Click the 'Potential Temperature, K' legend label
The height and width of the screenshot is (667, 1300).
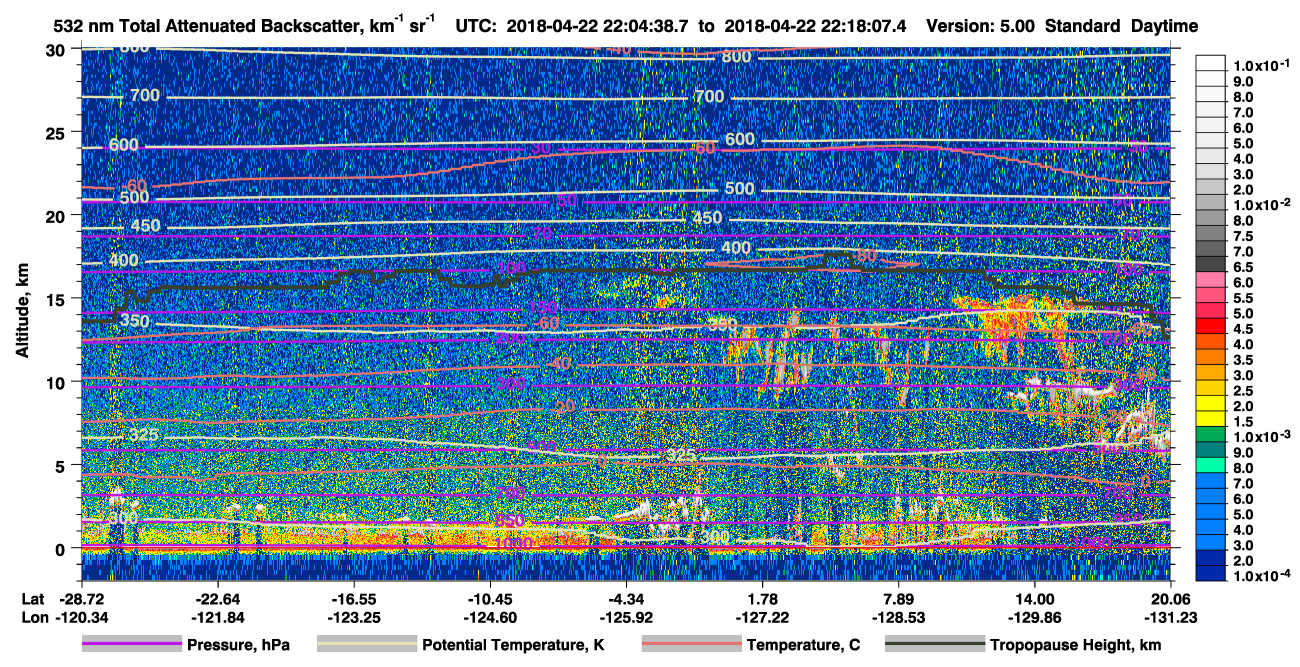pos(513,645)
